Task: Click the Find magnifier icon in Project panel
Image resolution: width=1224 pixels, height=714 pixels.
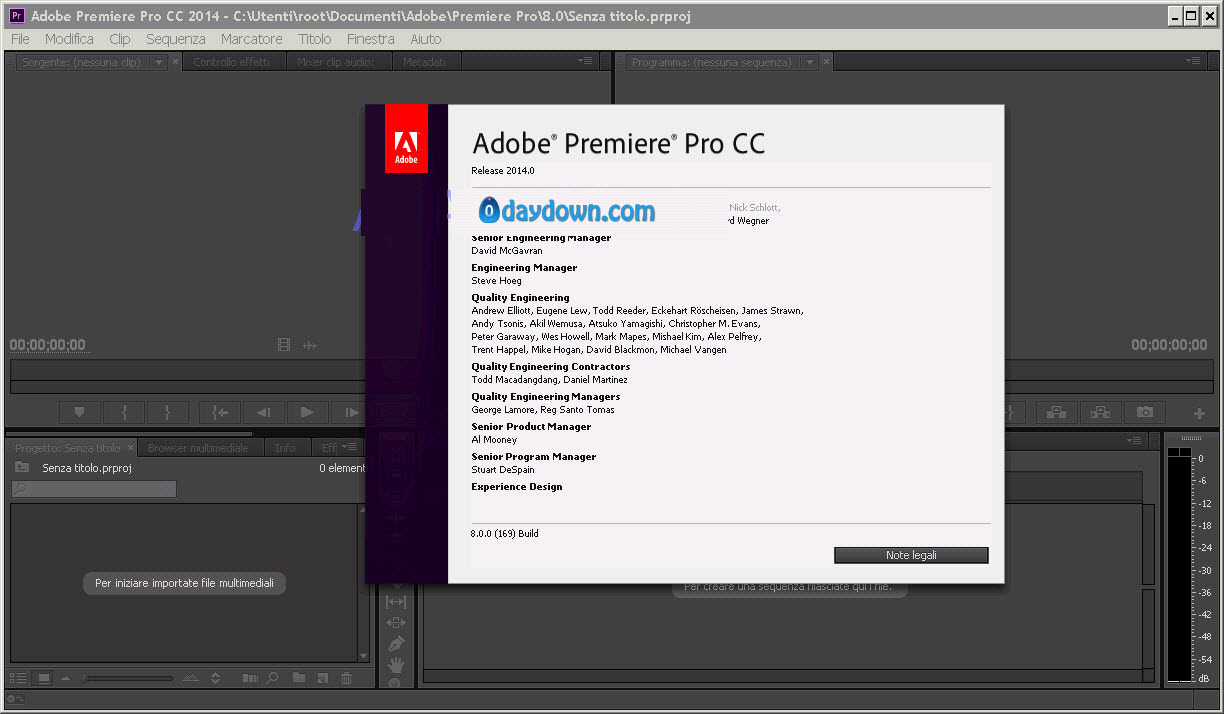Action: [272, 678]
